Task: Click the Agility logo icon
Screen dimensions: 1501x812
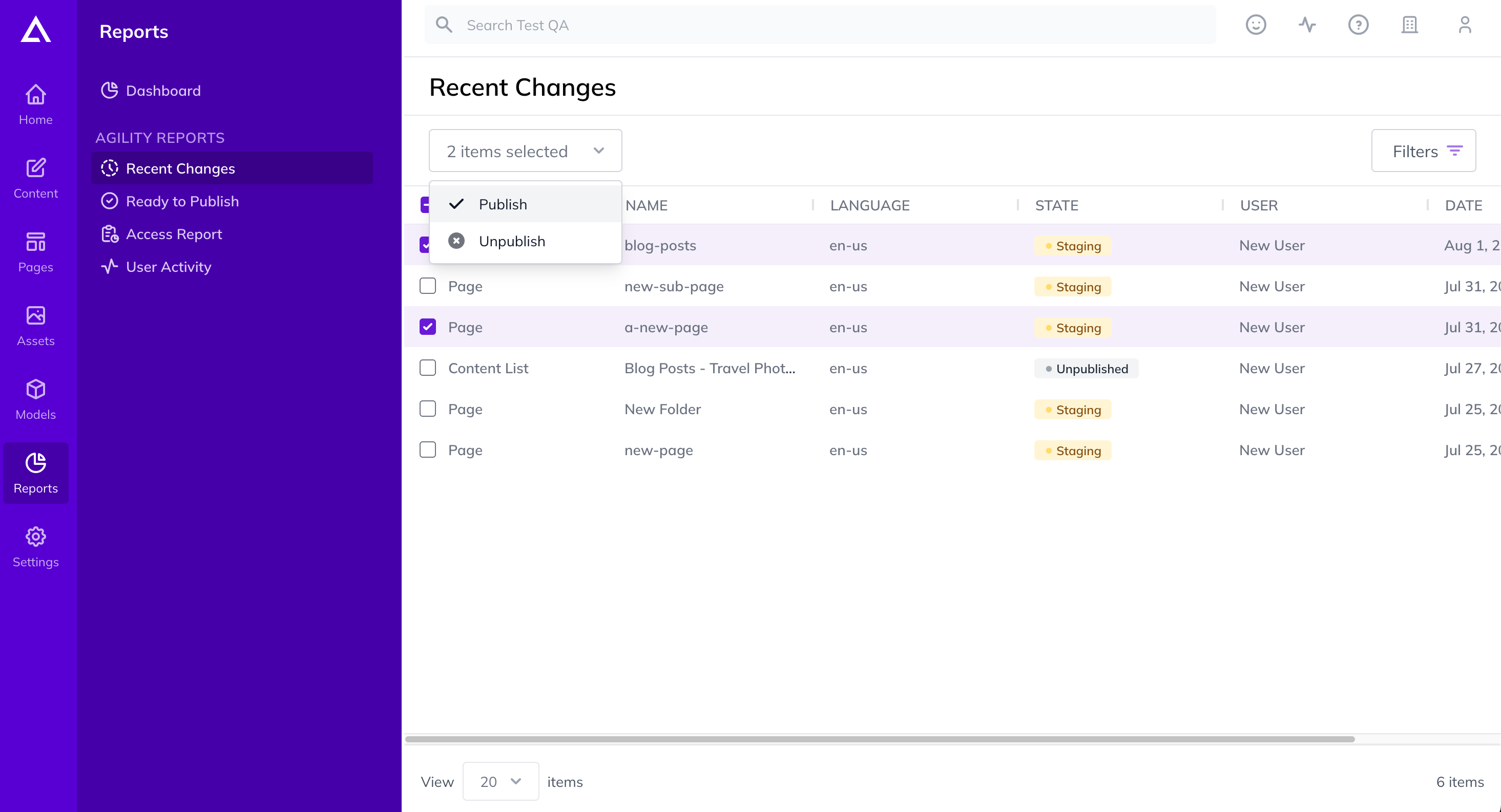Action: 35,29
